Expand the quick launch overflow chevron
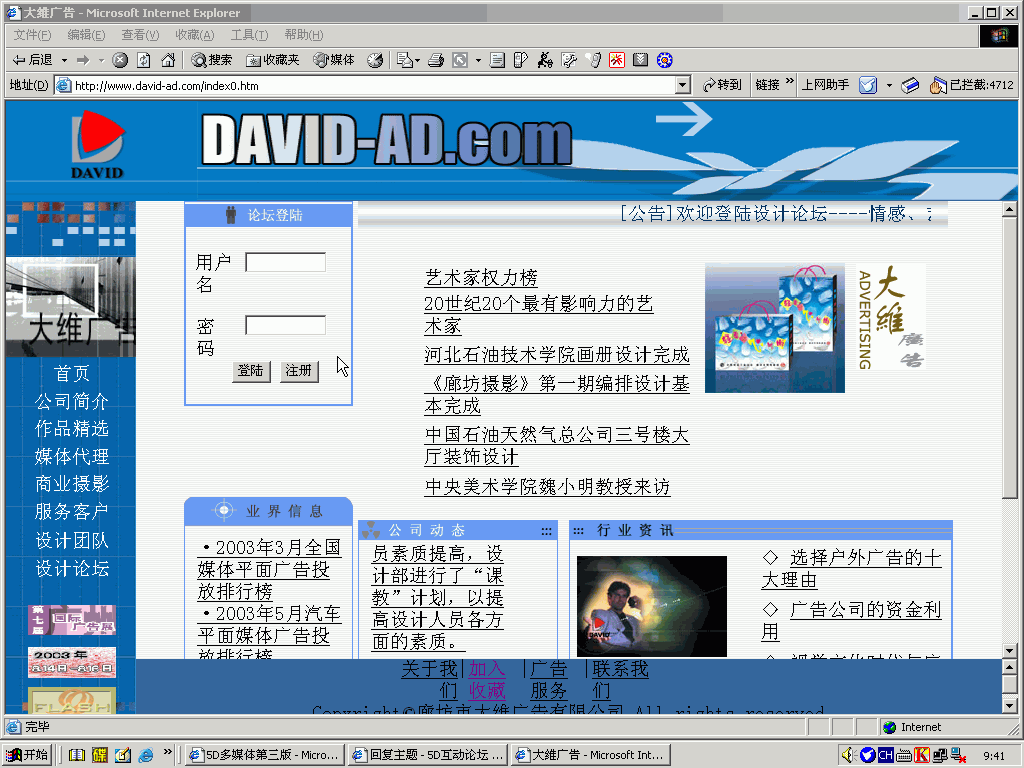The image size is (1024, 768). (x=168, y=752)
